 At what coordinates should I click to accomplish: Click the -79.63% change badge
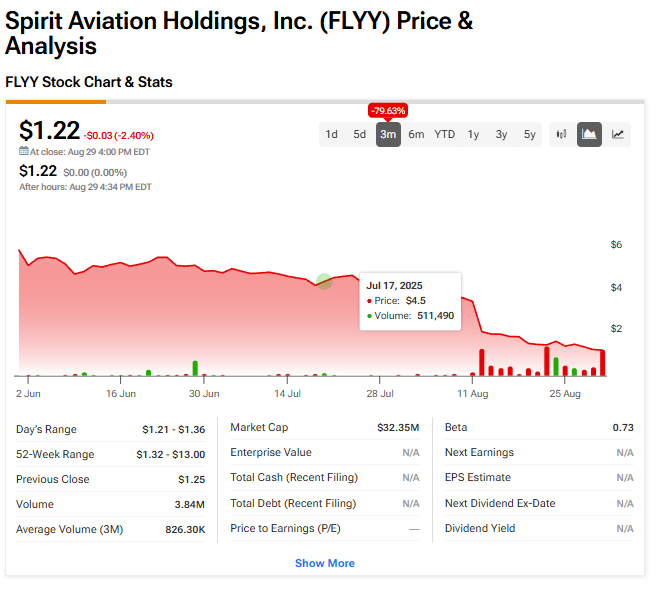(x=388, y=110)
